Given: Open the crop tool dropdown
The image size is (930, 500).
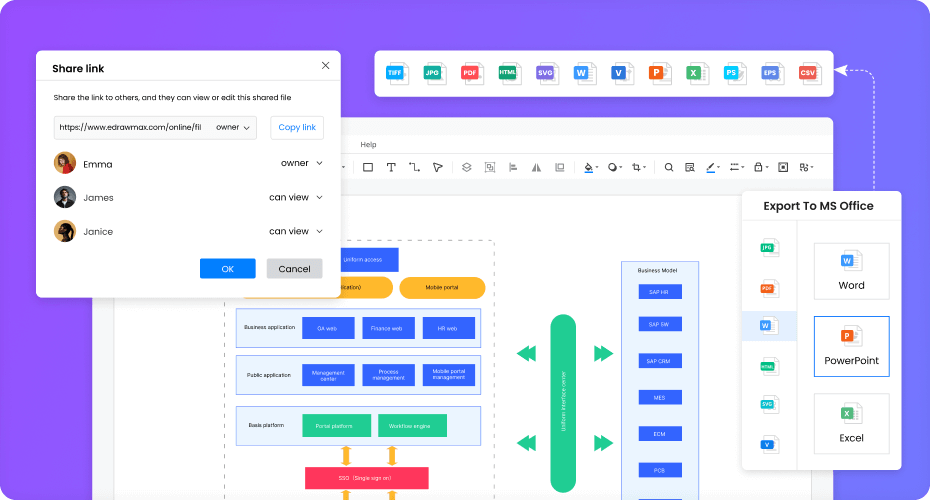Looking at the screenshot, I should [638, 167].
